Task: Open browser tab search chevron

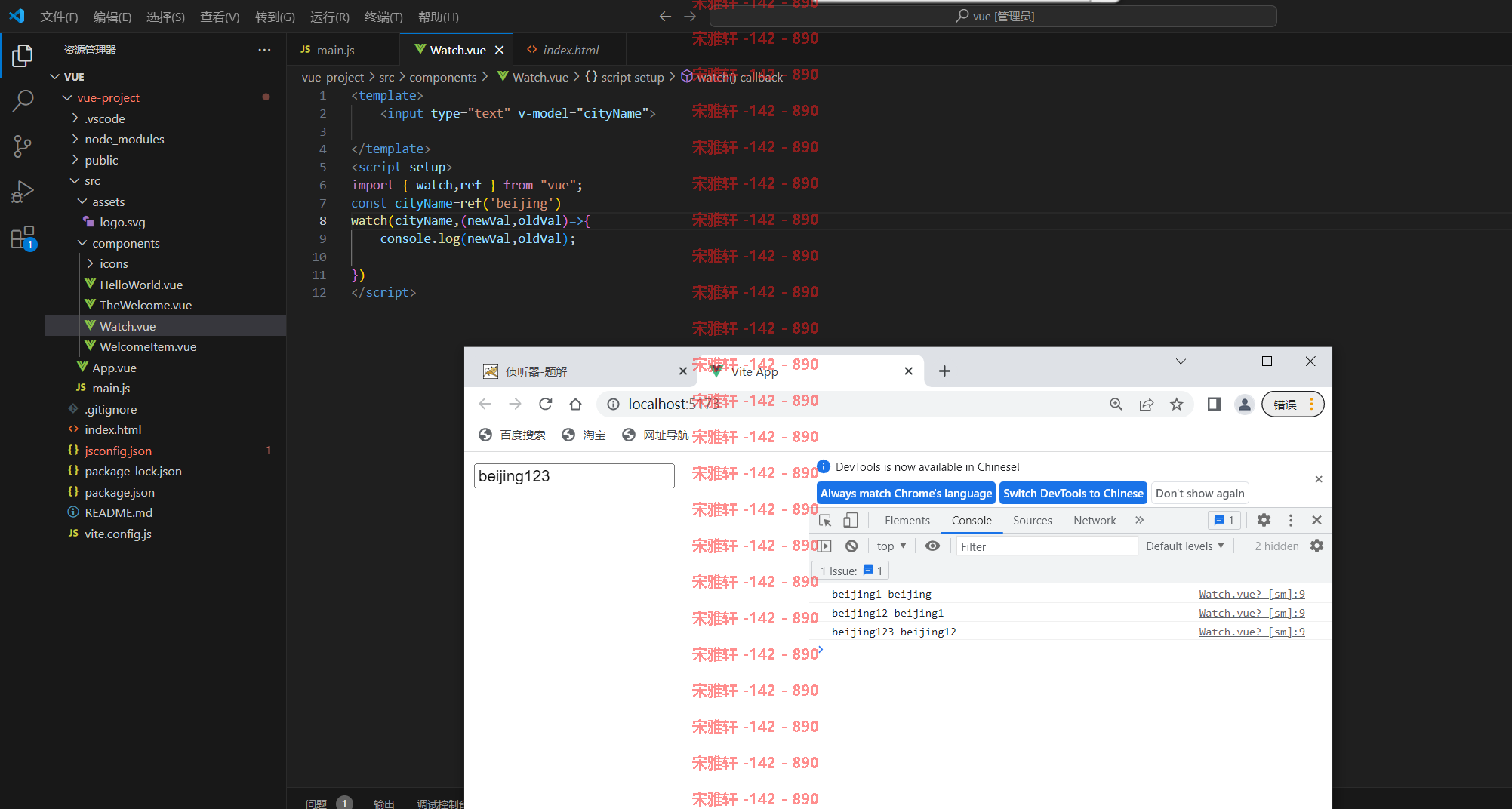Action: tap(1181, 361)
